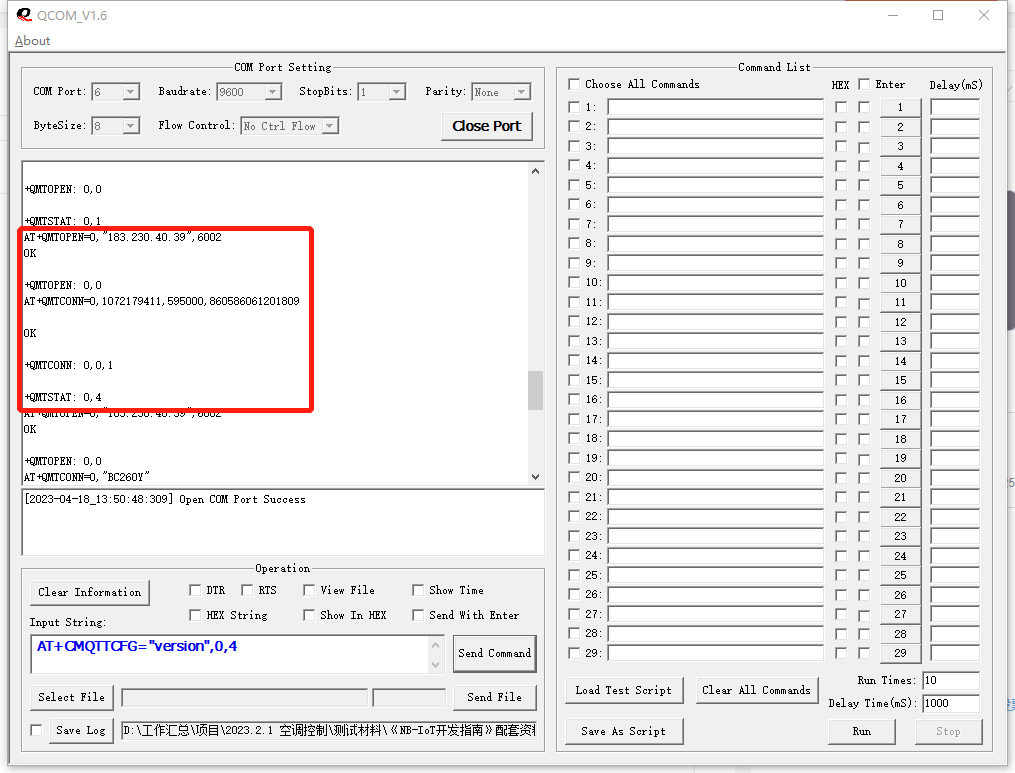Click send button 16 in command list

pyautogui.click(x=900, y=400)
